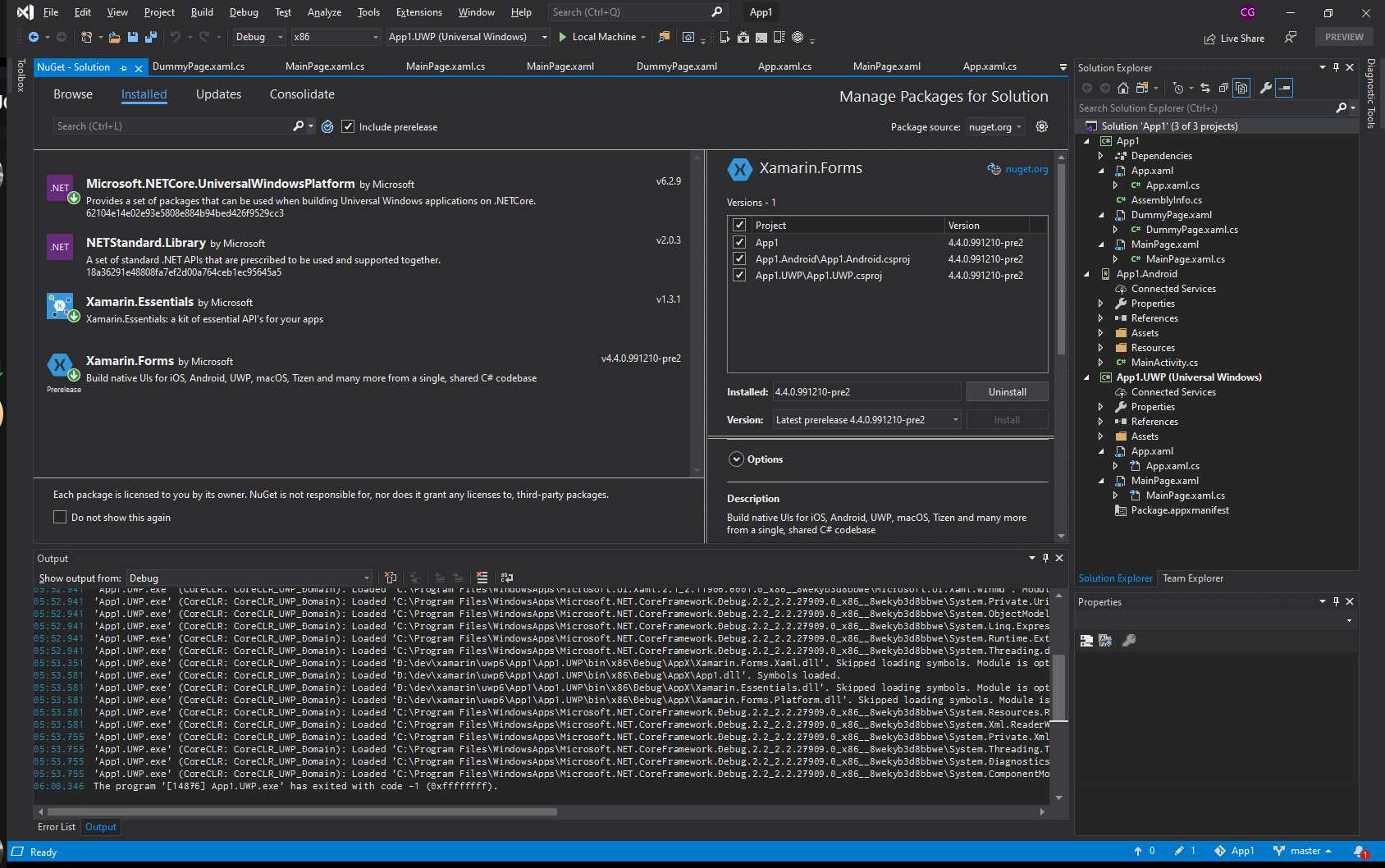The height and width of the screenshot is (868, 1385).
Task: Expand the Options section
Action: 736,459
